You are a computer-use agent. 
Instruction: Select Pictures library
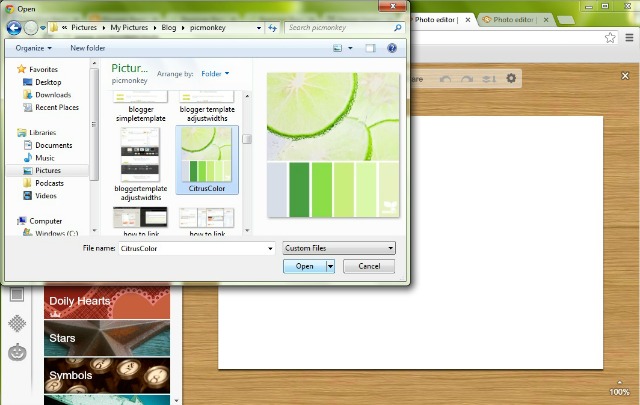tap(47, 171)
